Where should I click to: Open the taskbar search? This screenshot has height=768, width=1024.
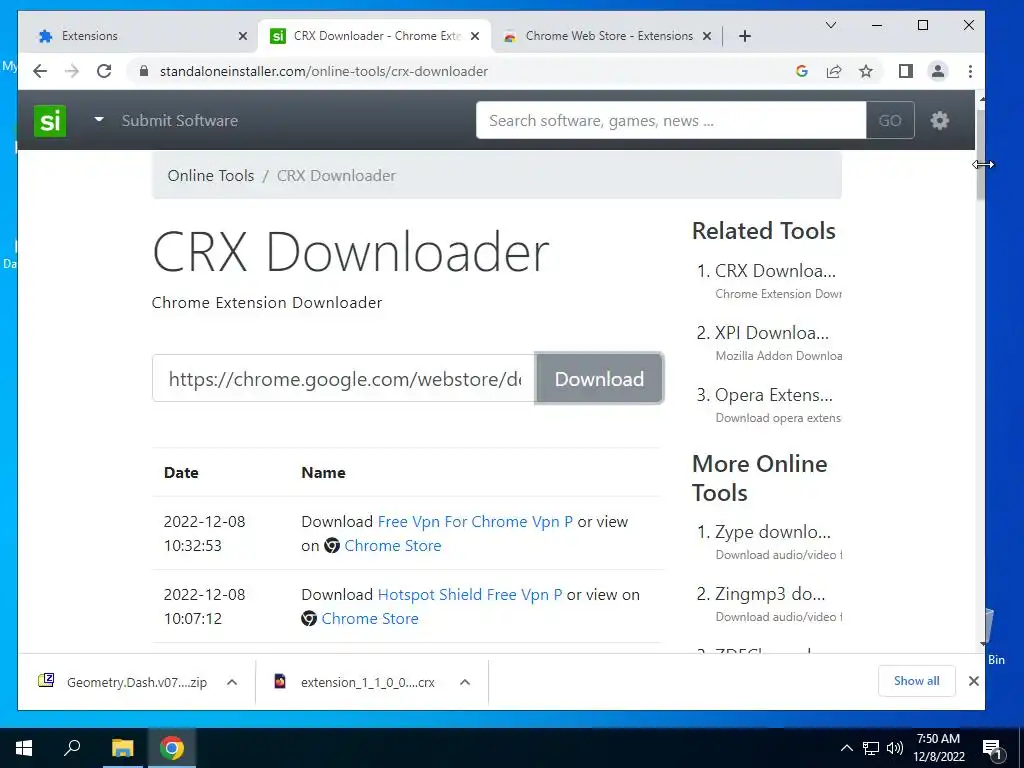click(x=72, y=748)
